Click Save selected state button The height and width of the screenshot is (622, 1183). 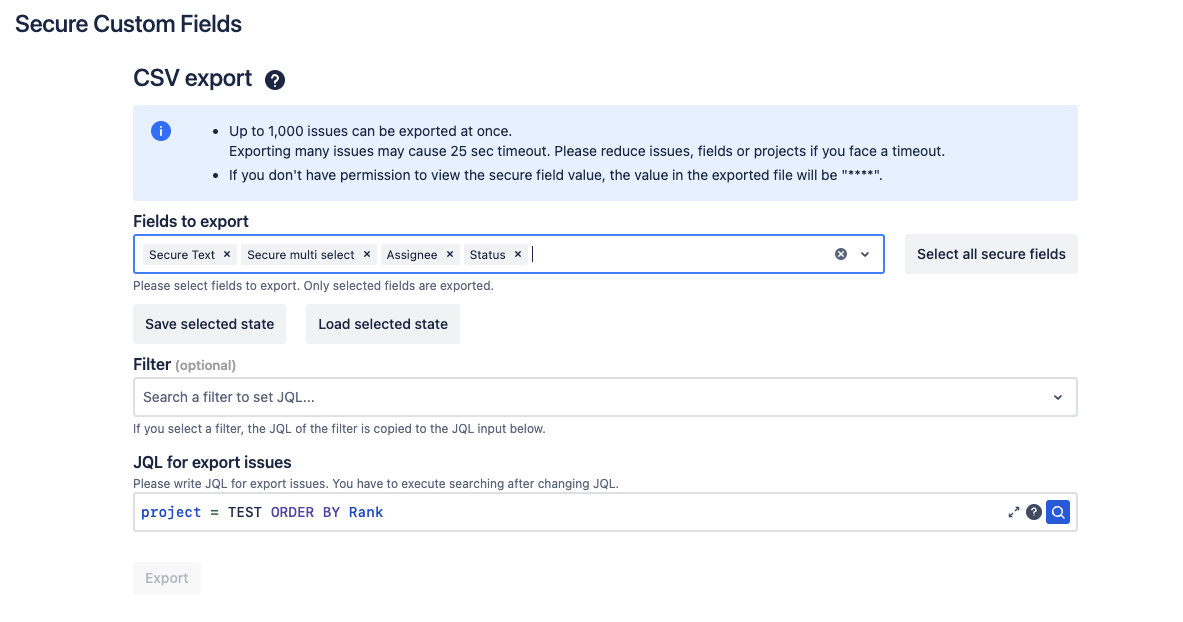(209, 324)
